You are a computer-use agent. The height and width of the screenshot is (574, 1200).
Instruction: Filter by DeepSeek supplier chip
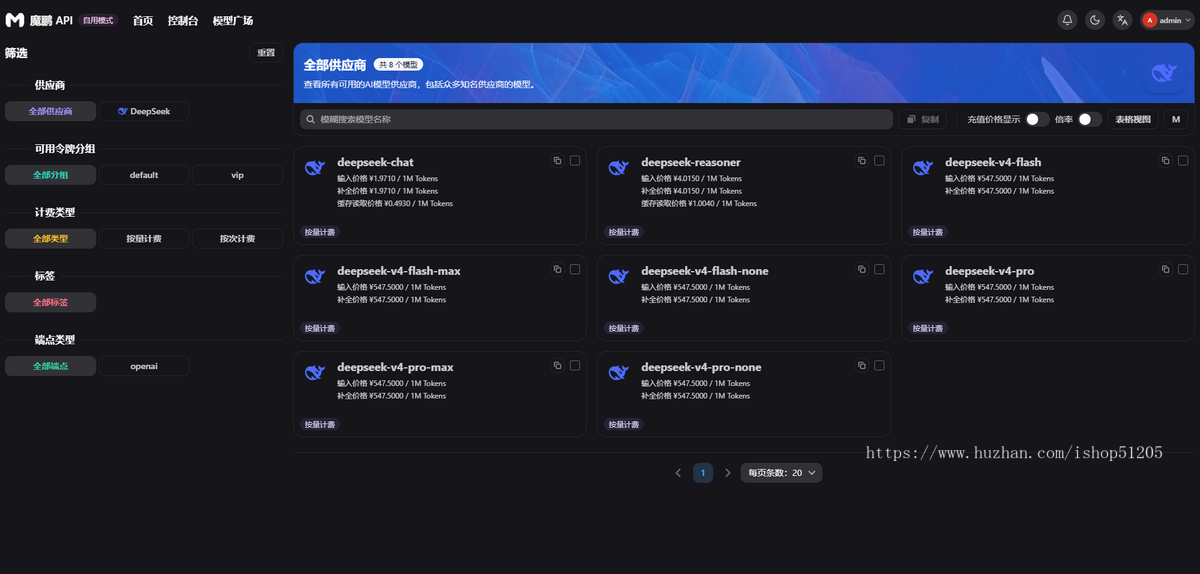[144, 111]
